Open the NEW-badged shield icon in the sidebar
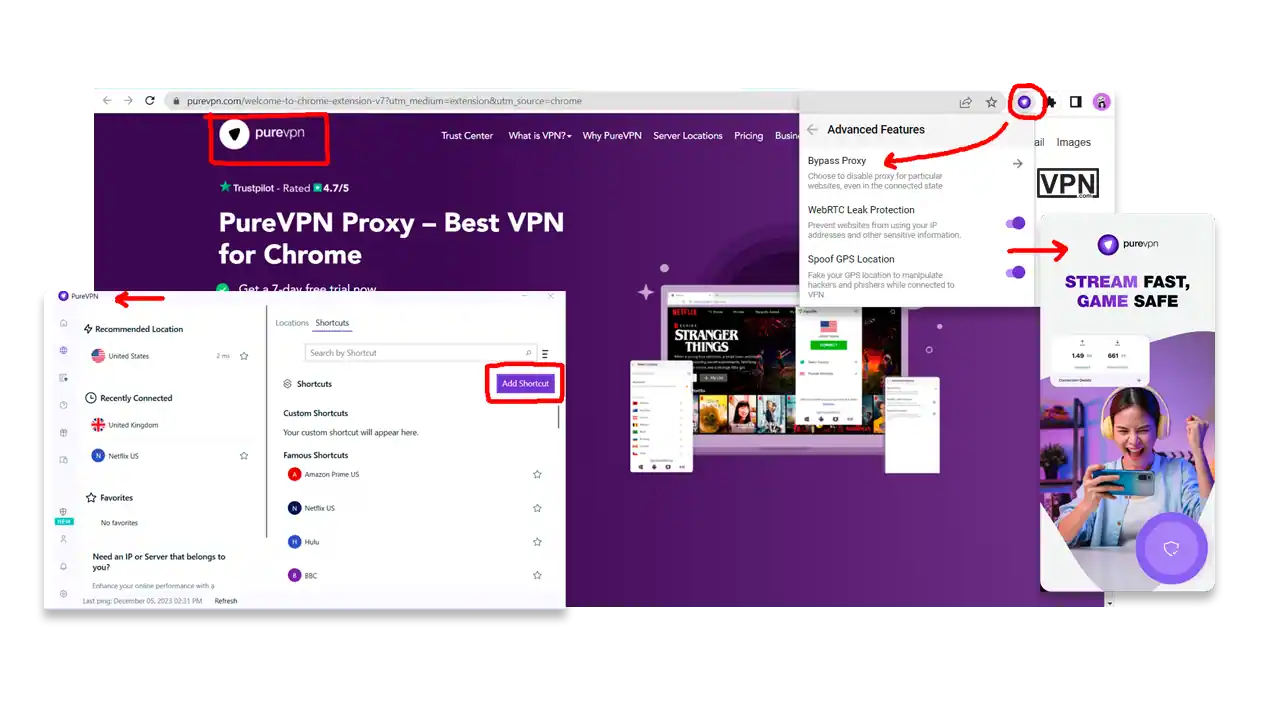The image size is (1280, 720). 63,514
